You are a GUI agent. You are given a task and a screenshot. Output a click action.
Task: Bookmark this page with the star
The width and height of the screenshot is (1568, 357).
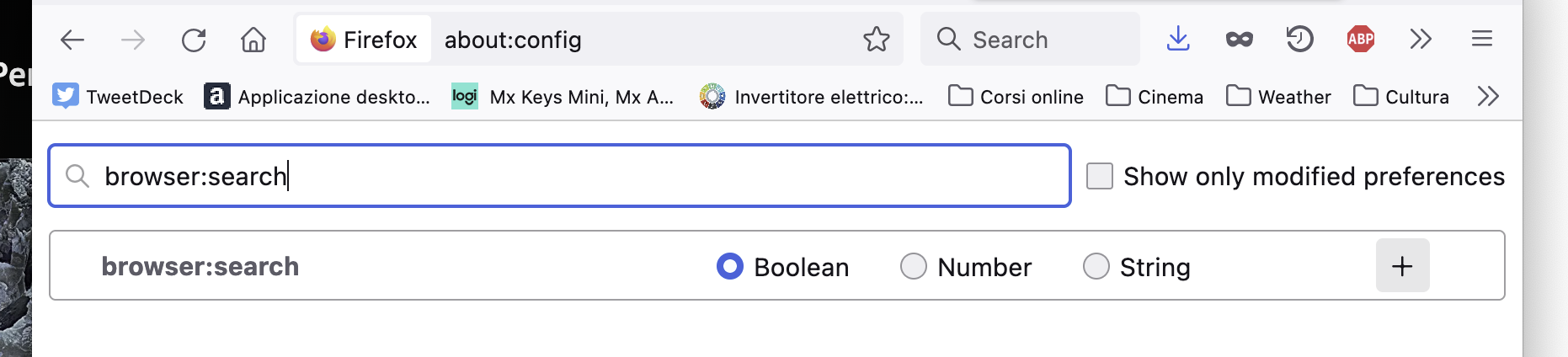877,39
